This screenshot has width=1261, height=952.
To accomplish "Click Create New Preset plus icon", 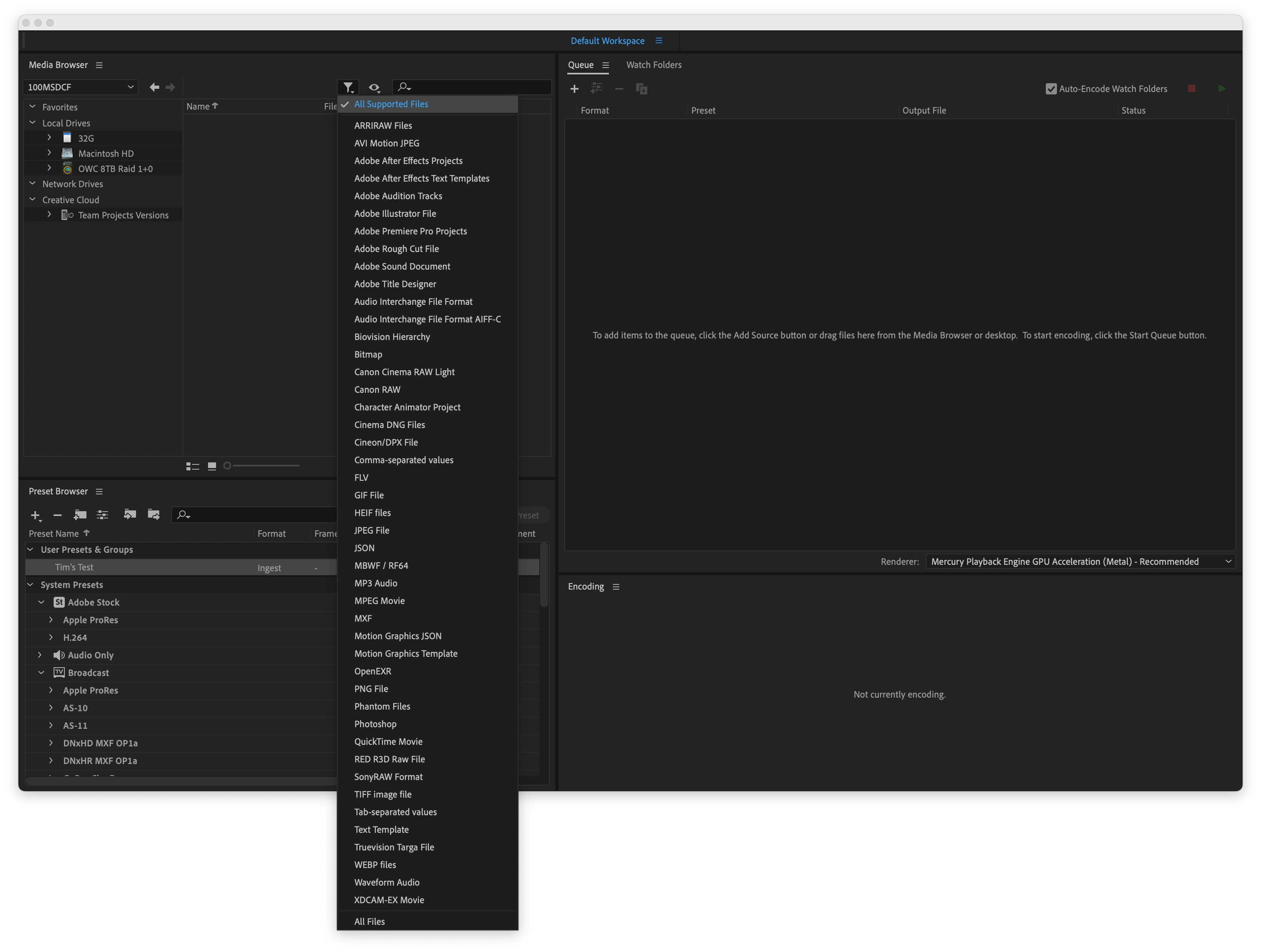I will [x=35, y=515].
